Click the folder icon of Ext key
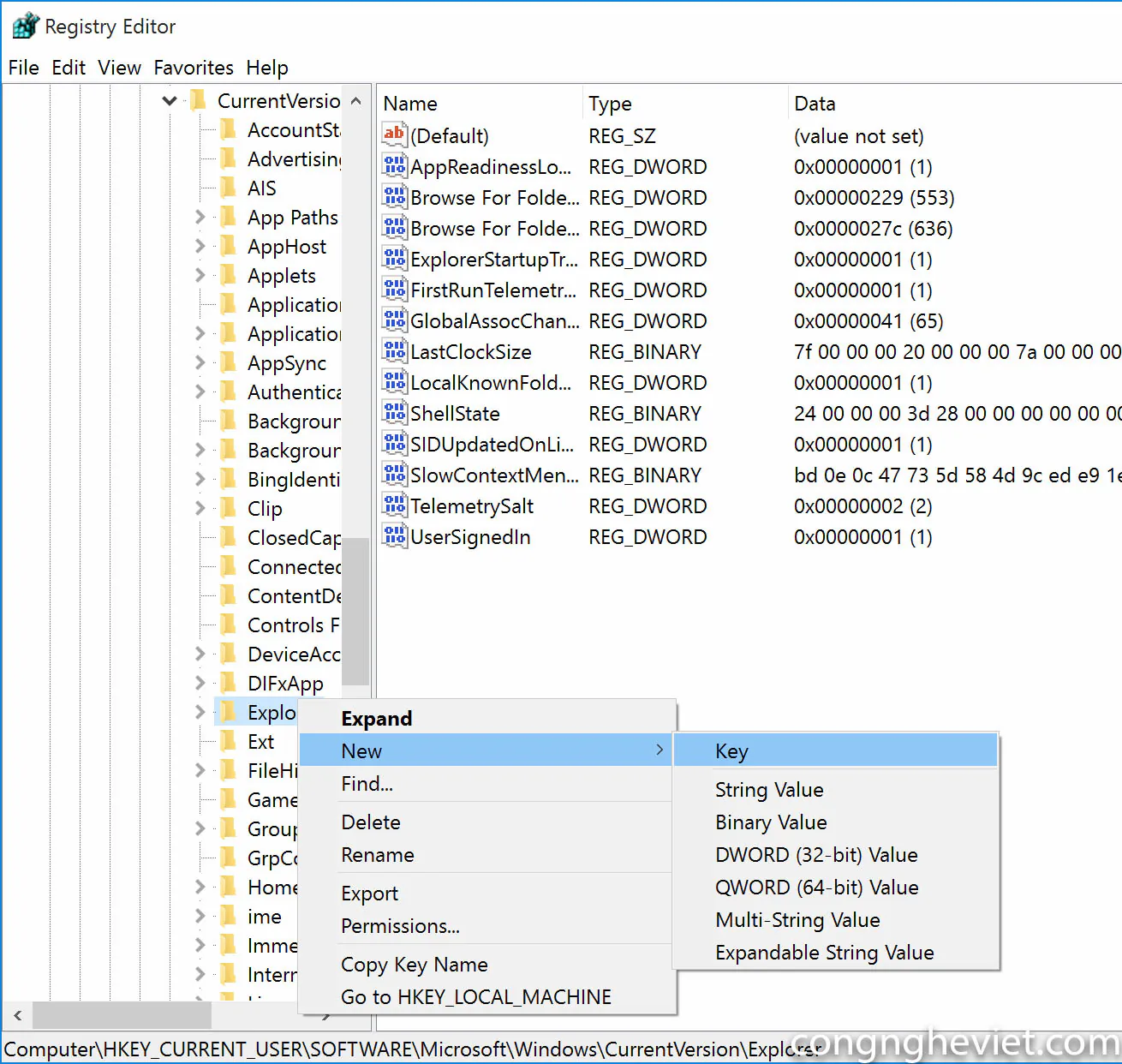The image size is (1122, 1064). click(228, 741)
